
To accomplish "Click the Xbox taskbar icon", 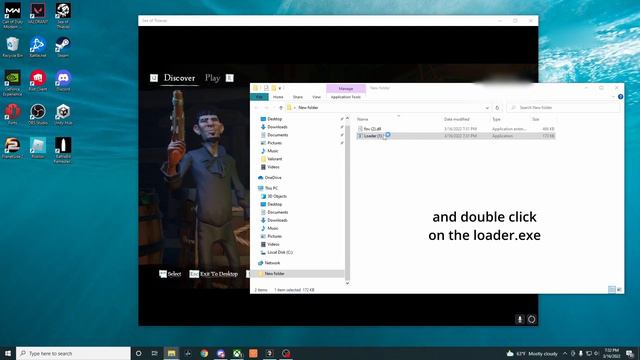I will point(237,353).
